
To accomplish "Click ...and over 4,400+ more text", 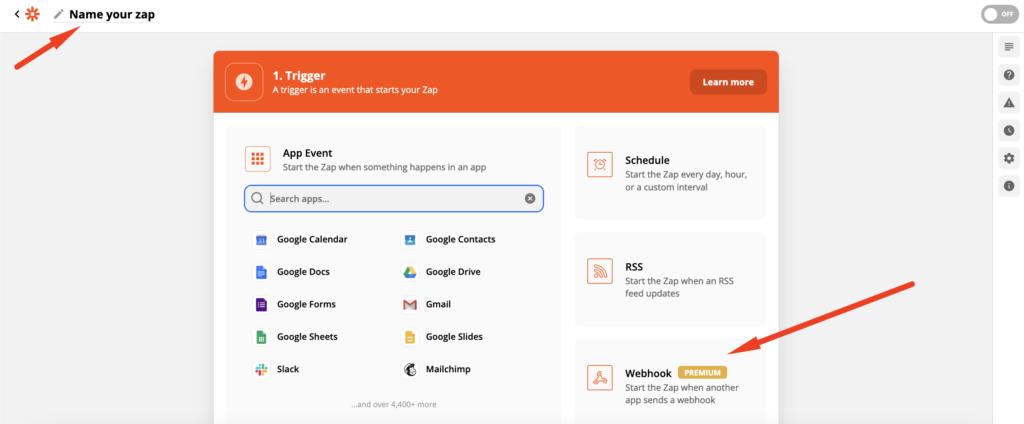I will point(394,404).
